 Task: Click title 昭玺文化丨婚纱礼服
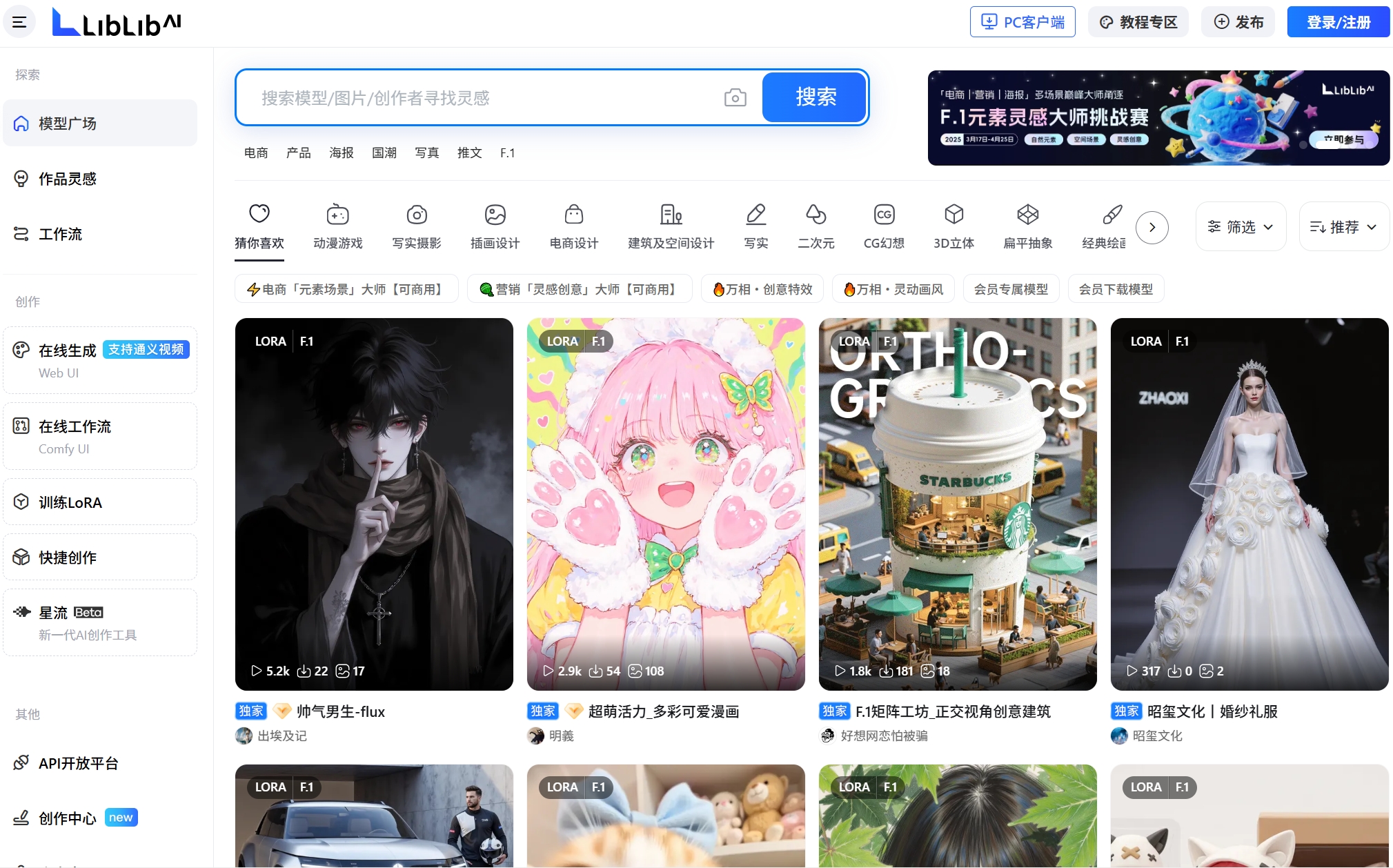tap(1212, 711)
